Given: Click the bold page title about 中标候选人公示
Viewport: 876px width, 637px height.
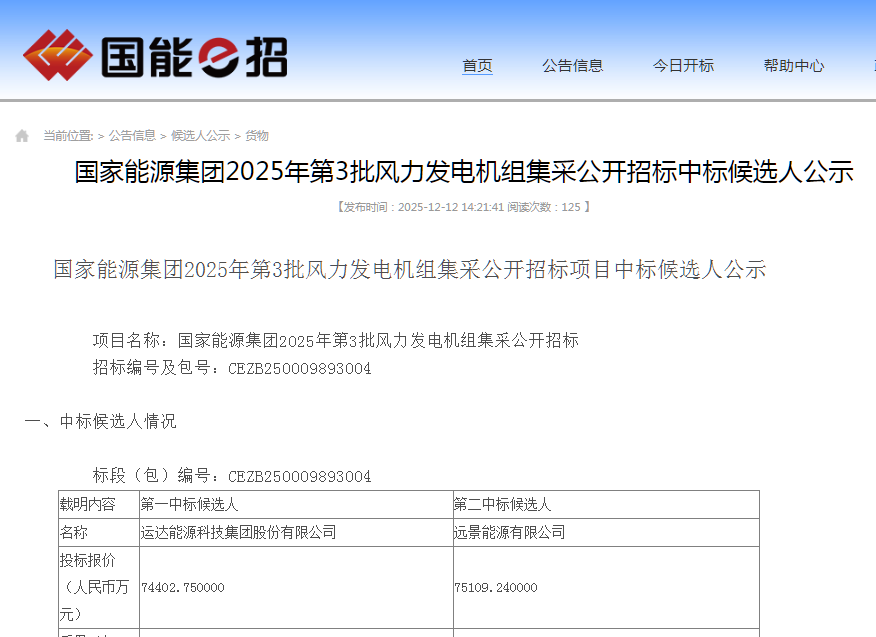Looking at the screenshot, I should (464, 172).
